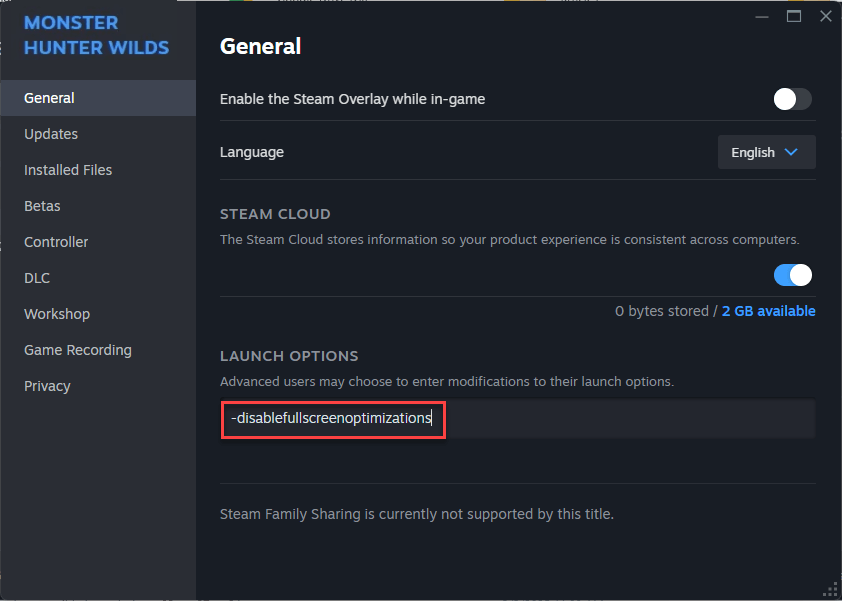Disable the Steam Cloud sync toggle
Image resolution: width=842 pixels, height=601 pixels.
point(792,275)
